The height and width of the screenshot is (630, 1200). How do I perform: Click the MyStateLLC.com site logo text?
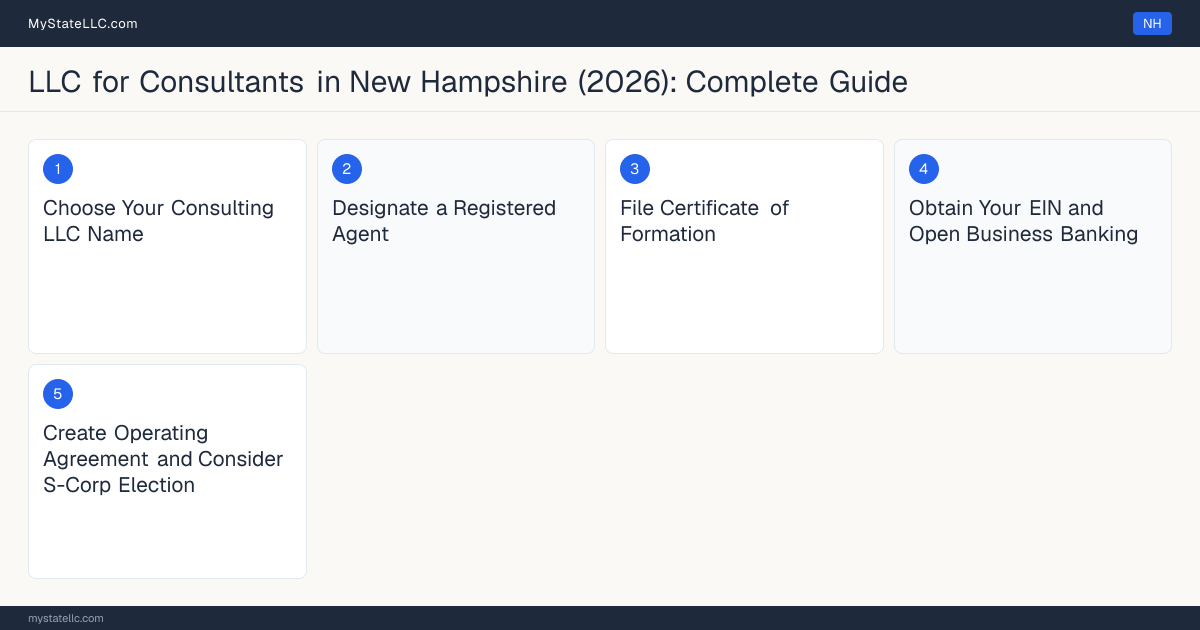pos(83,23)
